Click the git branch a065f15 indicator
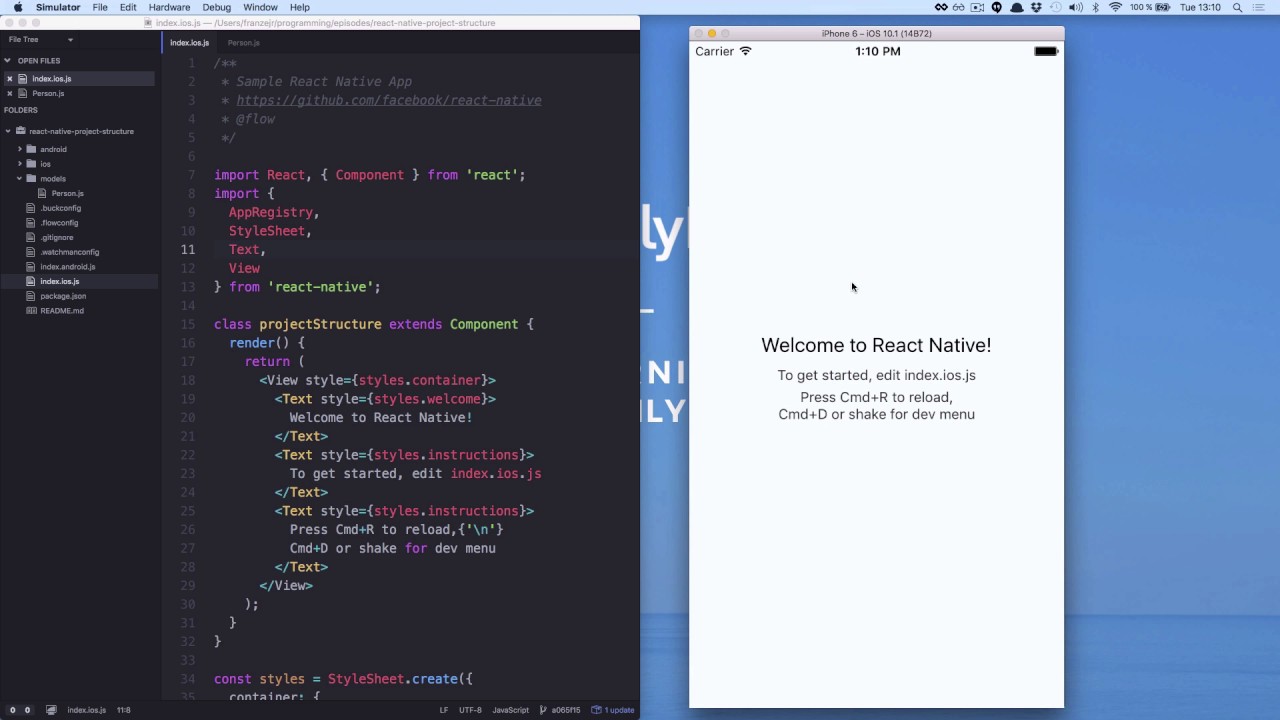Image resolution: width=1280 pixels, height=720 pixels. pos(561,710)
